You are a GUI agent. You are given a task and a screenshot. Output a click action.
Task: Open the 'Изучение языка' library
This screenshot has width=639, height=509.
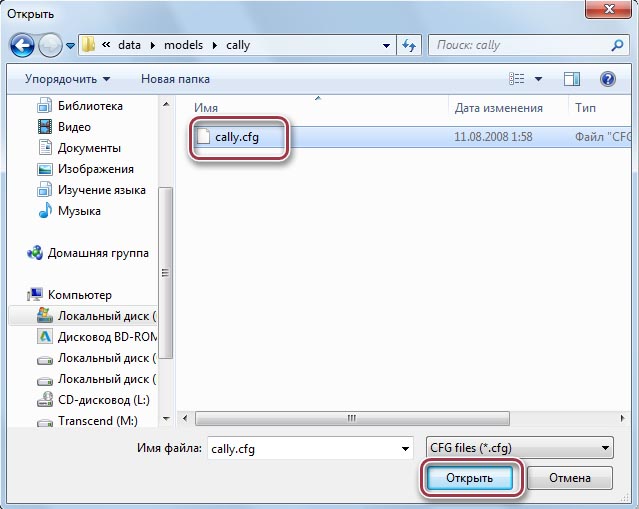click(x=101, y=190)
